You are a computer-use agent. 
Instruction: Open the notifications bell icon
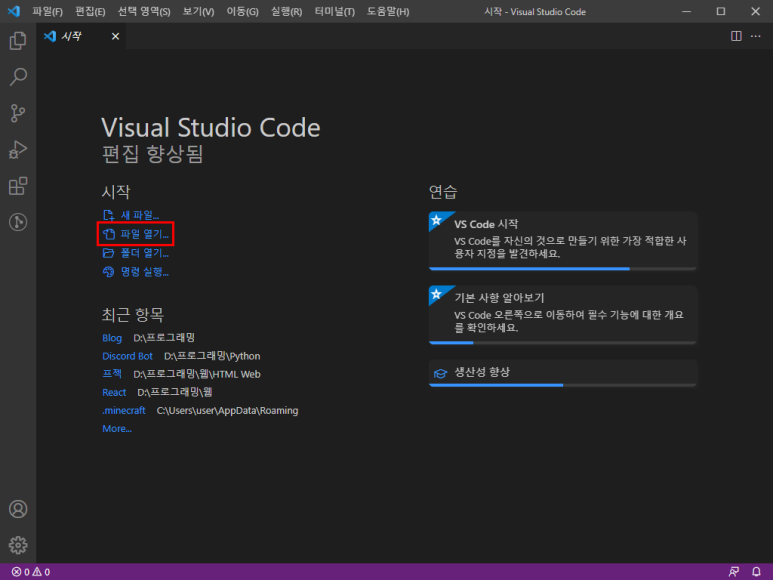point(756,572)
